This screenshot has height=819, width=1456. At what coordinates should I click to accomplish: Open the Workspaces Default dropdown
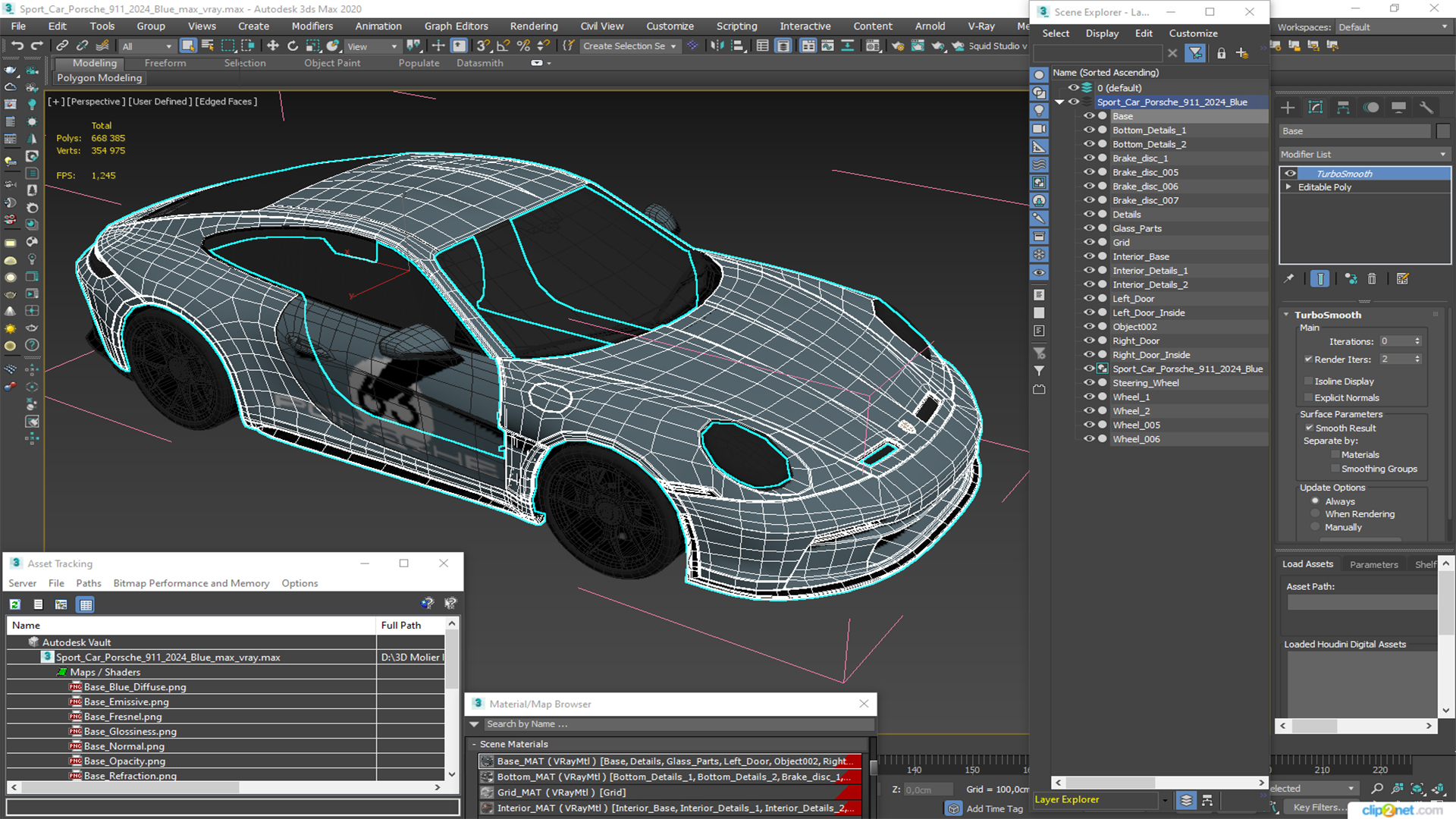[x=1392, y=27]
